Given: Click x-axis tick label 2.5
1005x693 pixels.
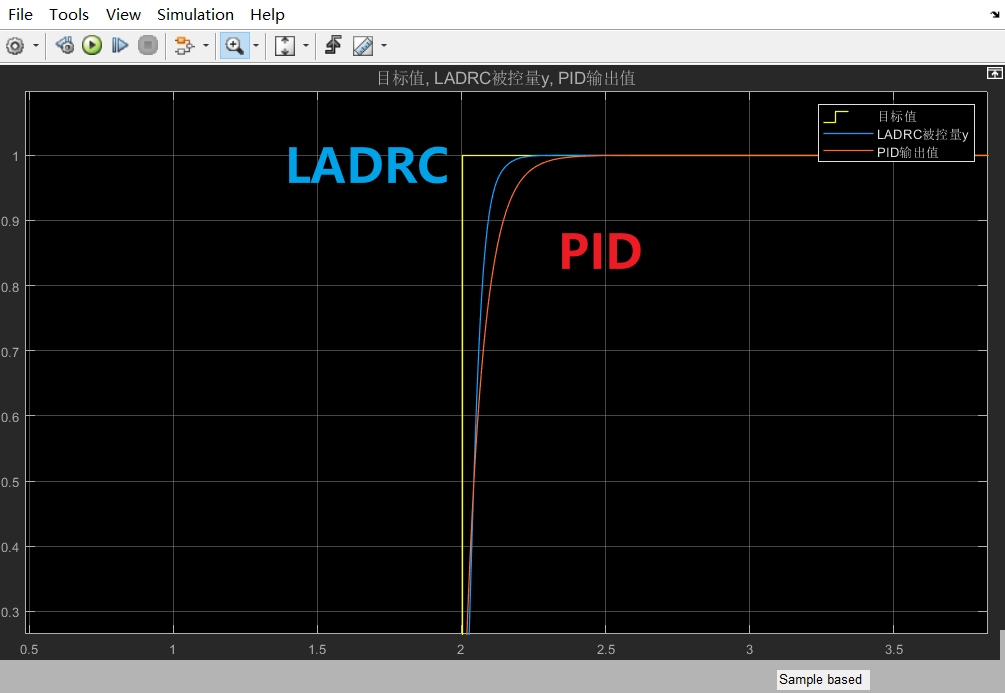Looking at the screenshot, I should 606,649.
